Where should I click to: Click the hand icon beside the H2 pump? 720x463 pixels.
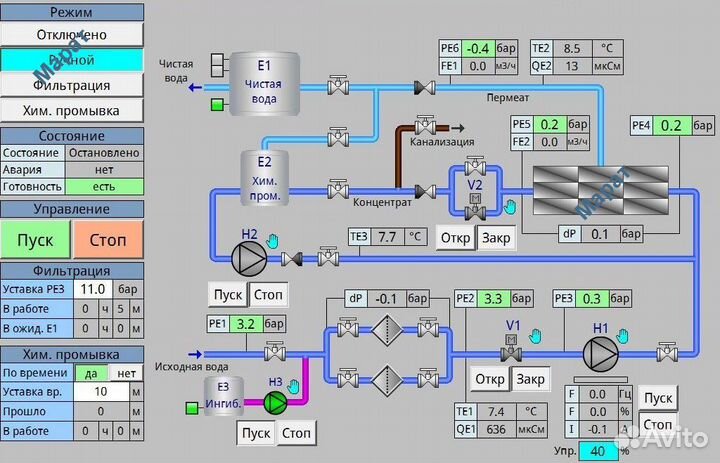[272, 242]
